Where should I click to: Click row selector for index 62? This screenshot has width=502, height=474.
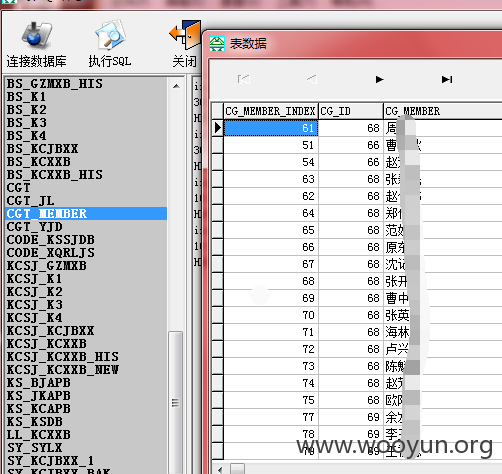click(217, 196)
